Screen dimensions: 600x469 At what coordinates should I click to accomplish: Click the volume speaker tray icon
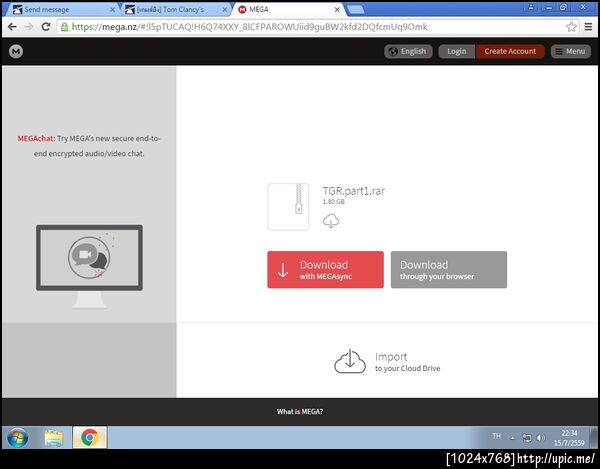tap(541, 438)
